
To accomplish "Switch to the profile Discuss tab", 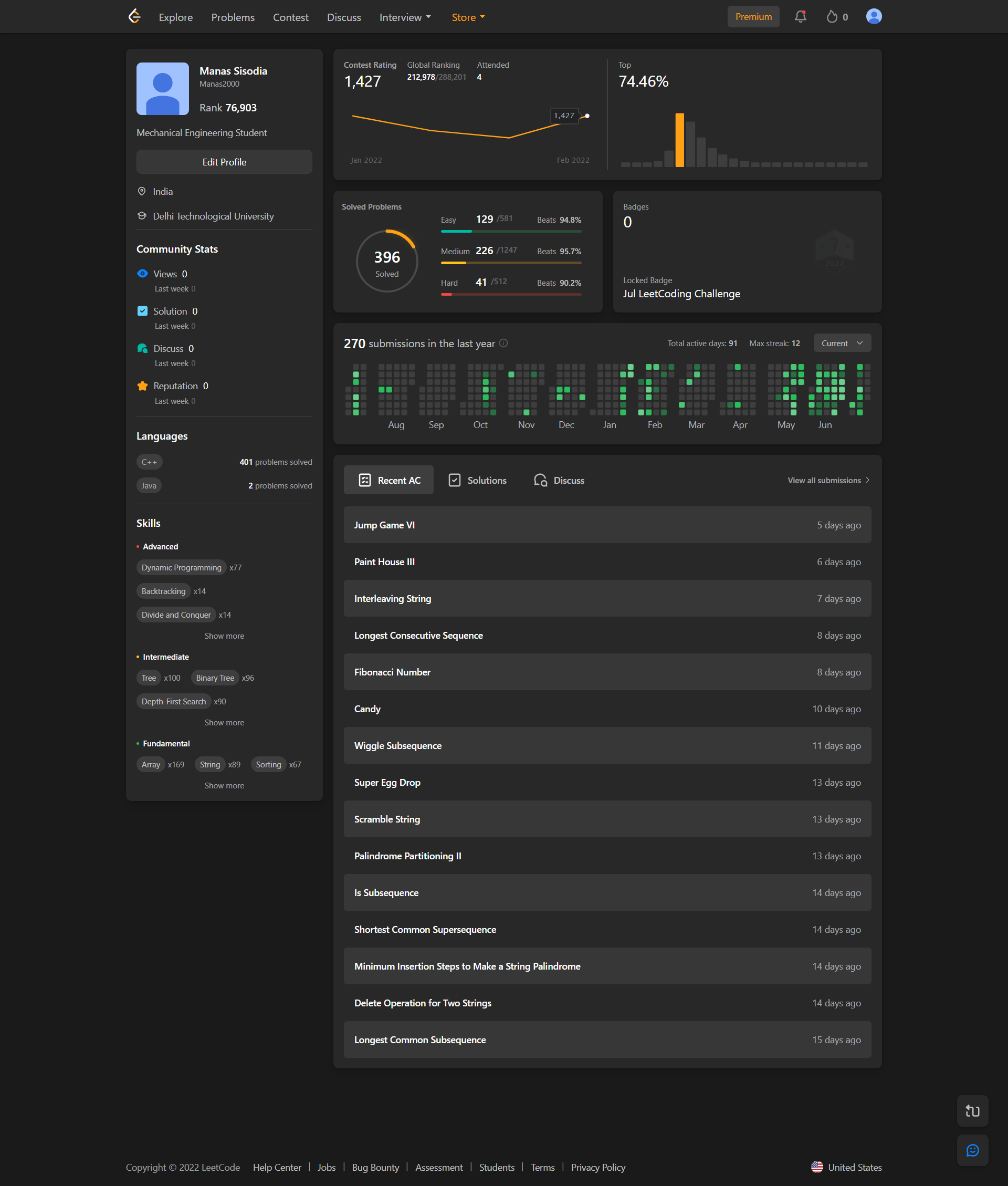I will pyautogui.click(x=559, y=480).
